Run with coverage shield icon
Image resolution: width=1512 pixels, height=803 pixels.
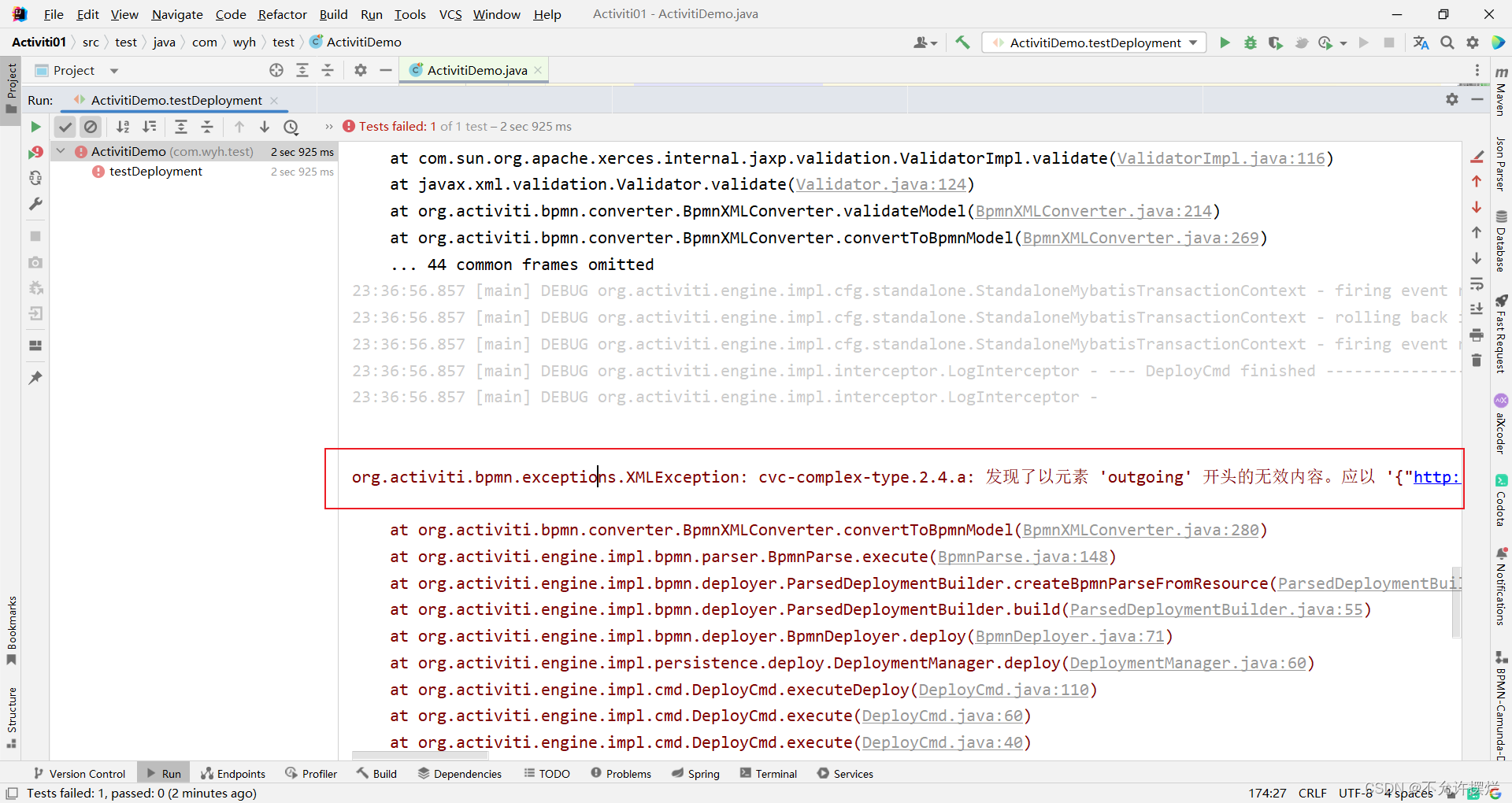tap(1275, 43)
